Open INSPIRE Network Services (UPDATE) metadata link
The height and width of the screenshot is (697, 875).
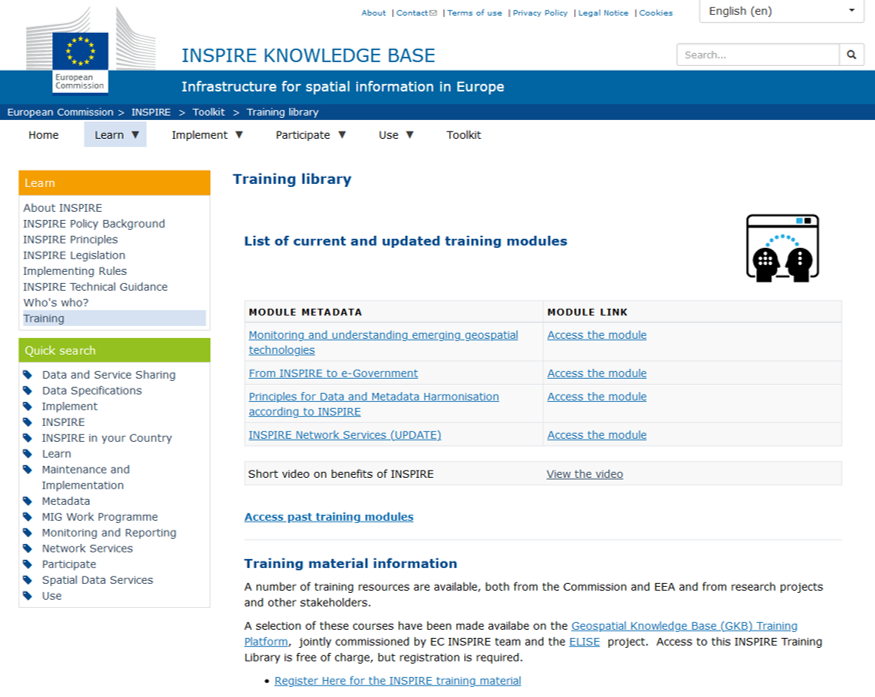[x=345, y=434]
